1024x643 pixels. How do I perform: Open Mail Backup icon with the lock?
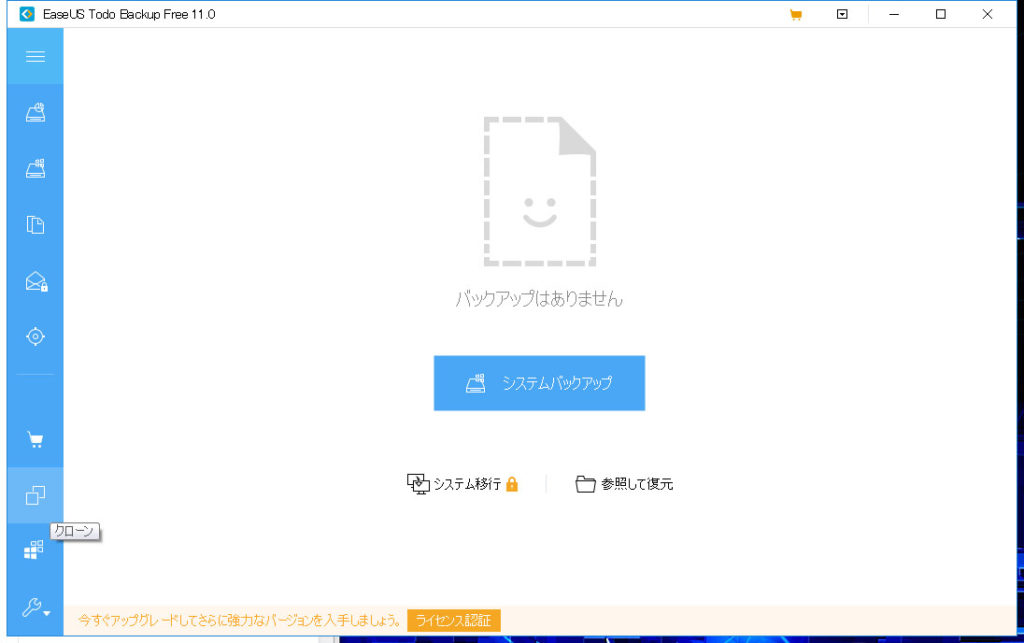tap(36, 281)
